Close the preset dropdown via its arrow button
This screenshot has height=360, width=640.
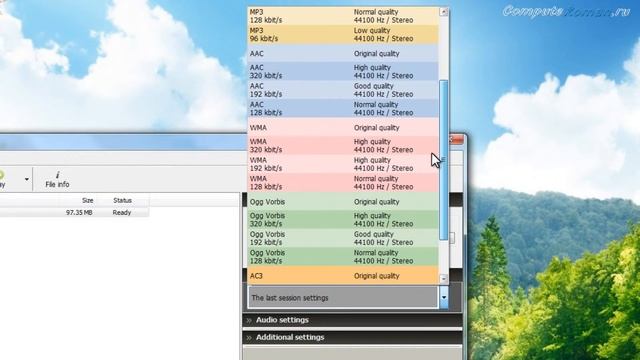coord(444,298)
